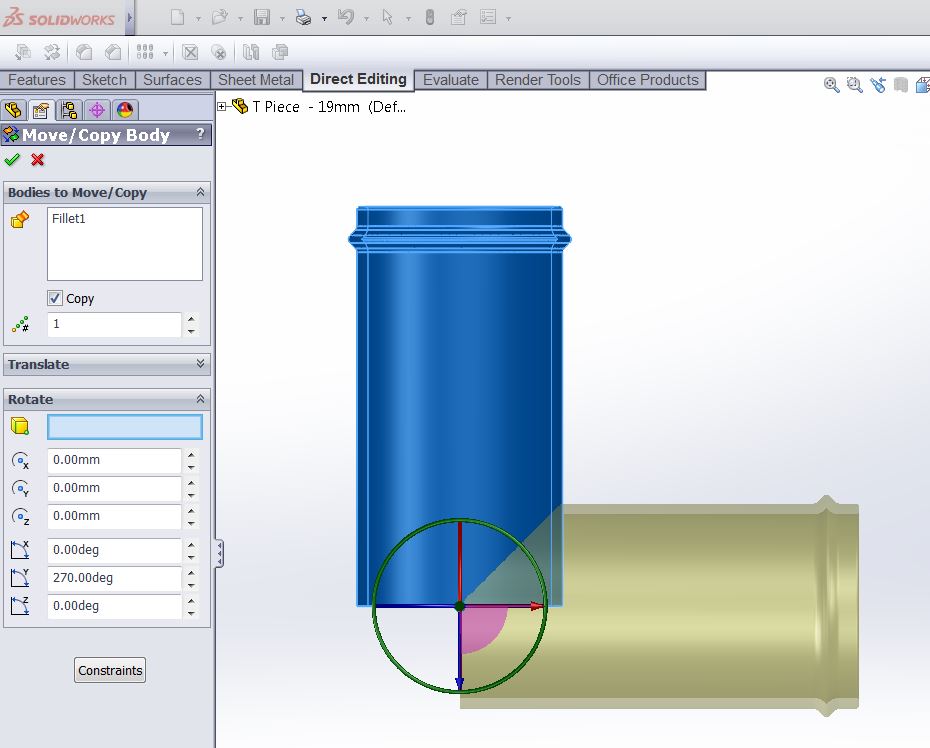Confirm Move/Copy Body with green checkmark
930x748 pixels.
[12, 160]
